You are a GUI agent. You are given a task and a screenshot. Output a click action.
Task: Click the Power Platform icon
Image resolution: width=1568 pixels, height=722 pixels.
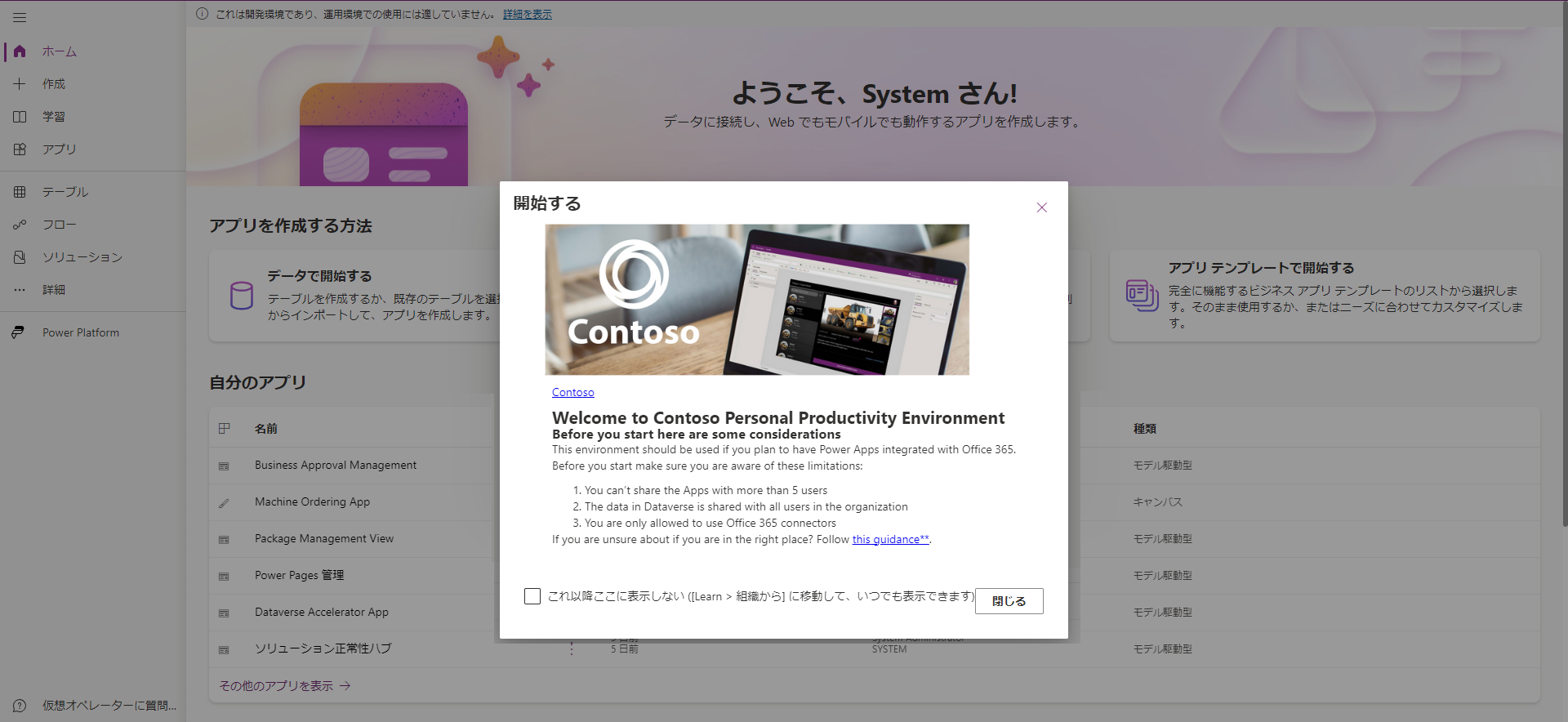pyautogui.click(x=18, y=332)
